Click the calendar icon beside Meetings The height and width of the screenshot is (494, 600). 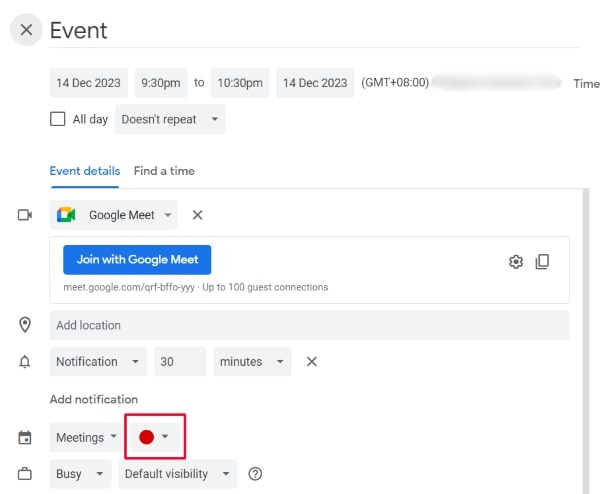[25, 438]
